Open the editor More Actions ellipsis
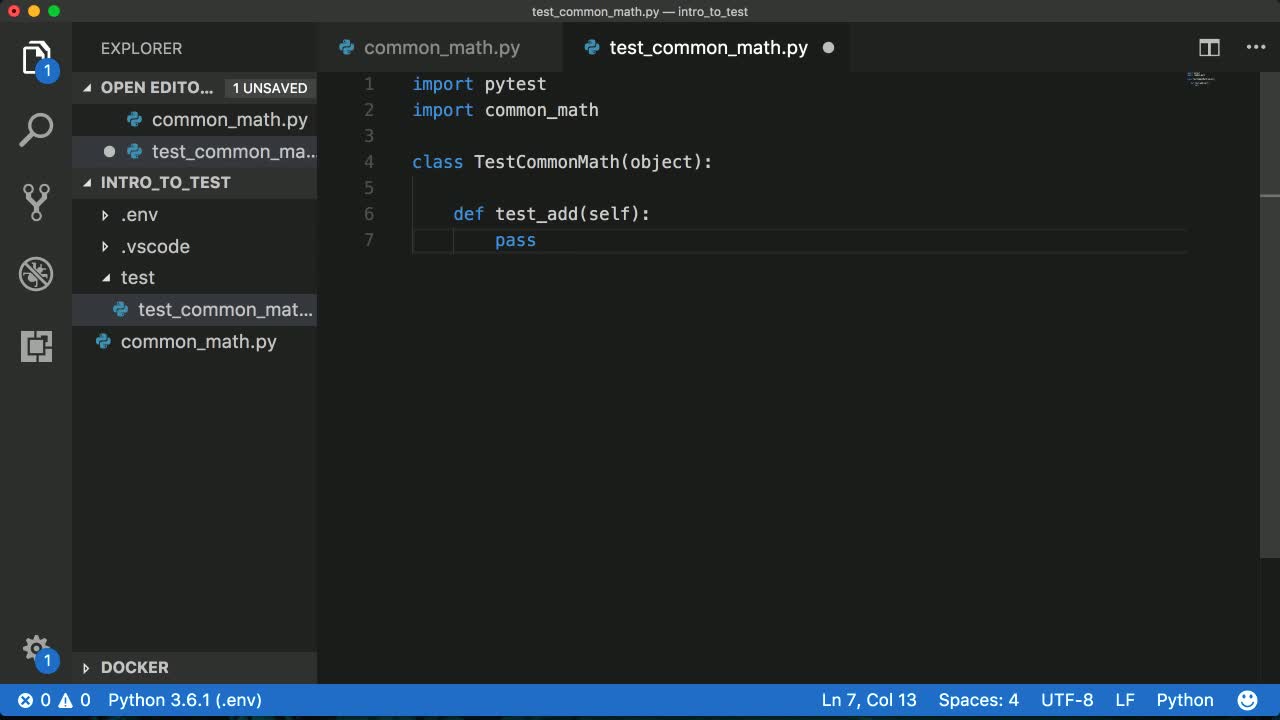1280x720 pixels. pyautogui.click(x=1256, y=48)
